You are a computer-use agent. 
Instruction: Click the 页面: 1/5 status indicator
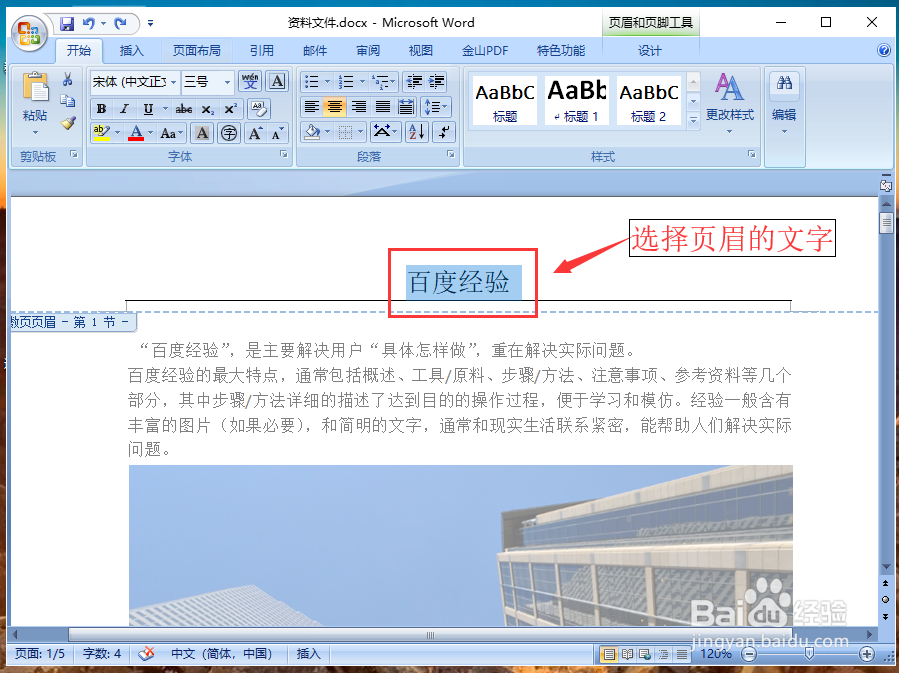click(x=38, y=653)
